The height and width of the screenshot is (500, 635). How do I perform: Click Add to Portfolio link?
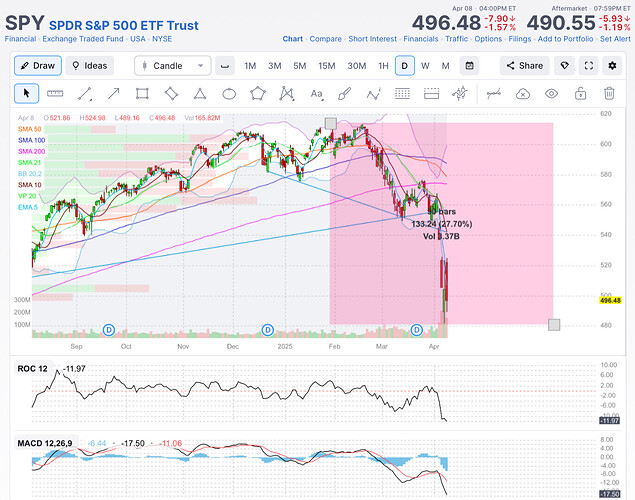[x=565, y=39]
